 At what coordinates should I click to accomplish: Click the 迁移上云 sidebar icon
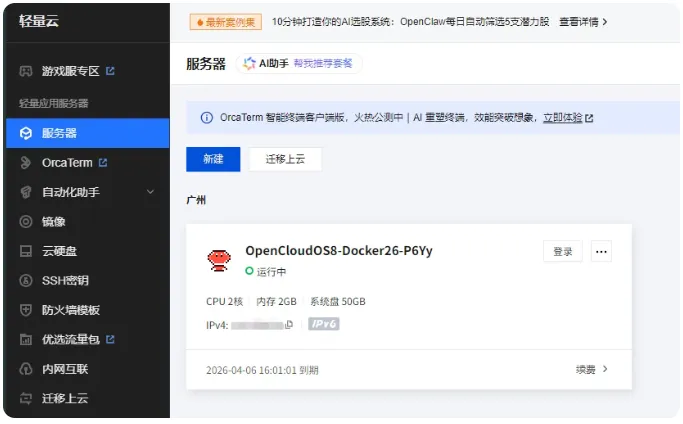tap(26, 398)
